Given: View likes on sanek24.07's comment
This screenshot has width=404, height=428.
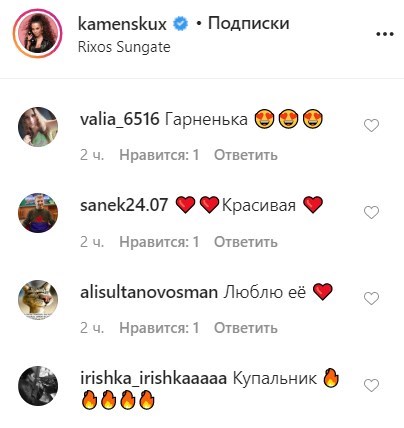Looking at the screenshot, I should [159, 242].
